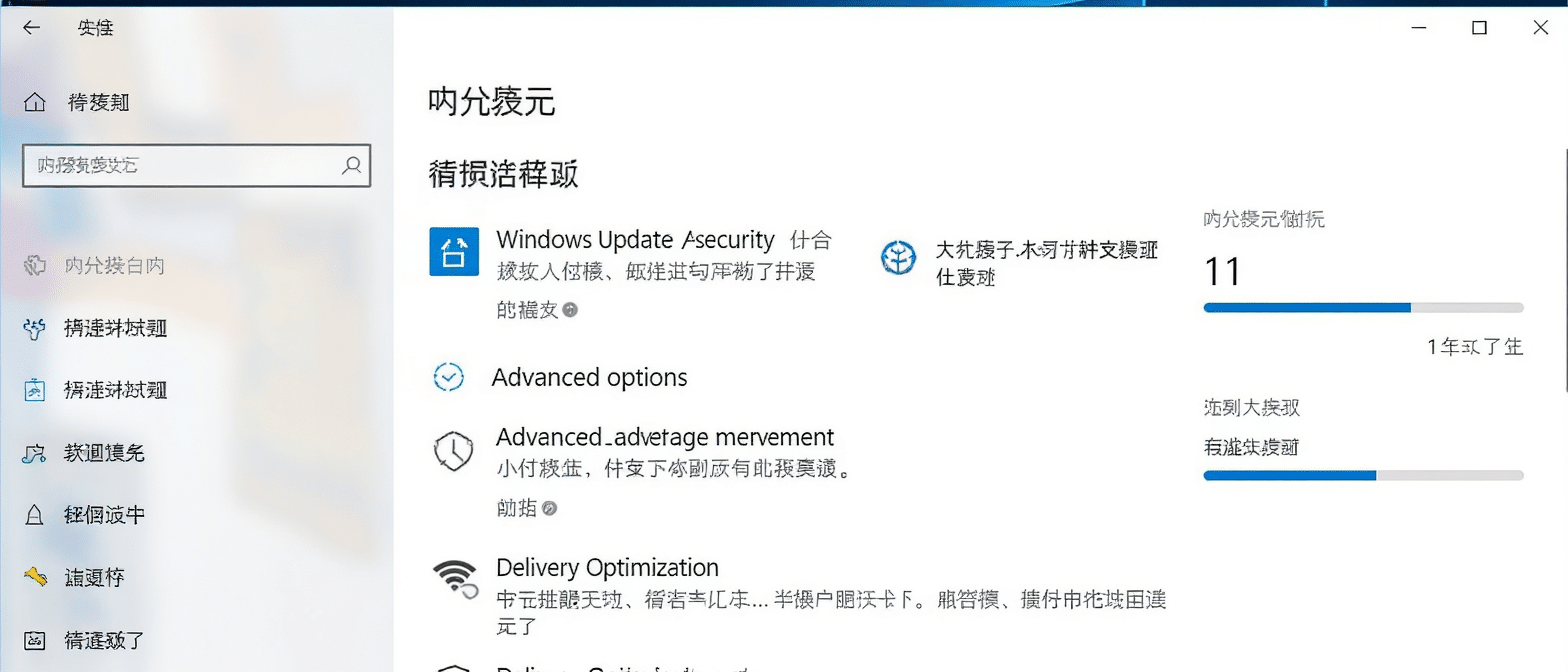Select the yellow wrench sidebar icon
The width and height of the screenshot is (1568, 672).
point(35,577)
